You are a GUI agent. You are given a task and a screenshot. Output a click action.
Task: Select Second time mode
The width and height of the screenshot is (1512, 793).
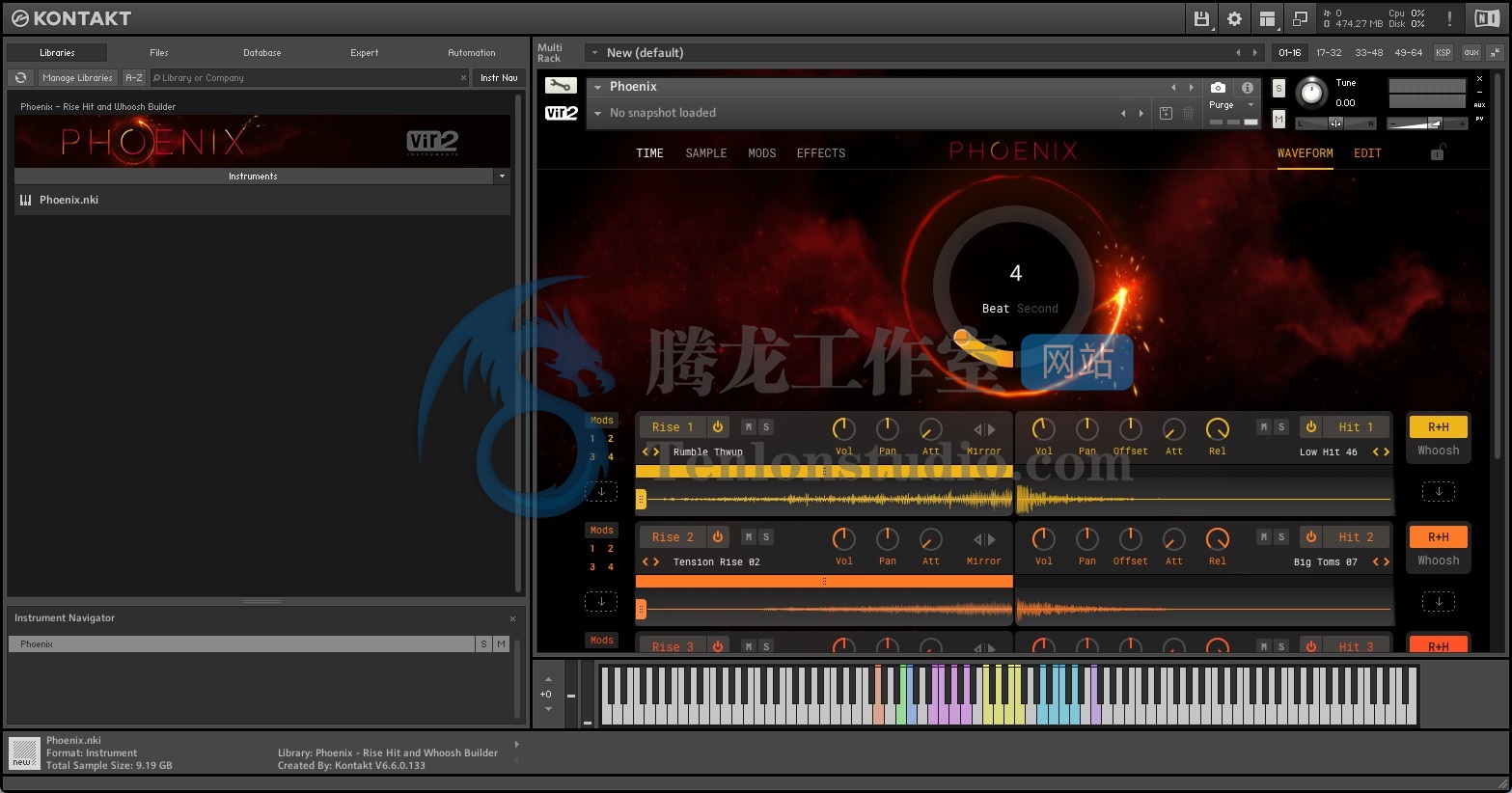[1037, 309]
